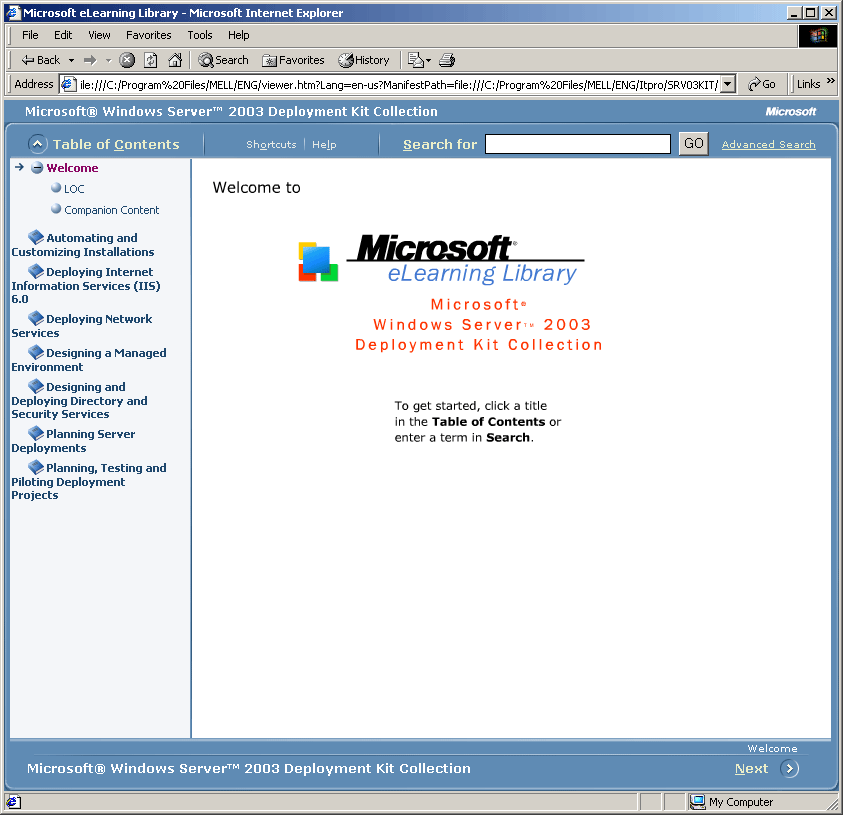Click the Refresh page icon
The image size is (843, 815).
click(x=151, y=60)
